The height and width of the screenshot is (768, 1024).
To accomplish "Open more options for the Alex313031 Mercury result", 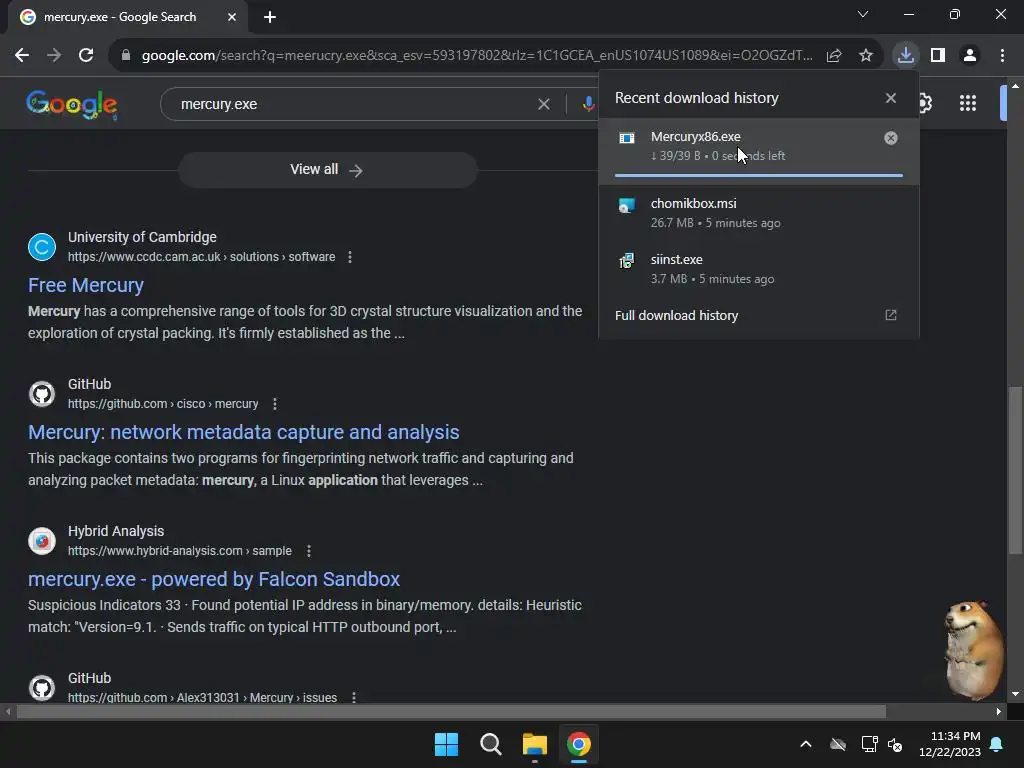I will click(354, 697).
